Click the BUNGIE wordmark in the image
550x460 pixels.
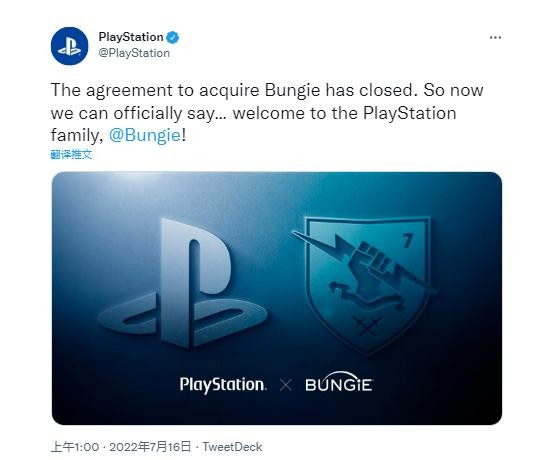pyautogui.click(x=339, y=382)
